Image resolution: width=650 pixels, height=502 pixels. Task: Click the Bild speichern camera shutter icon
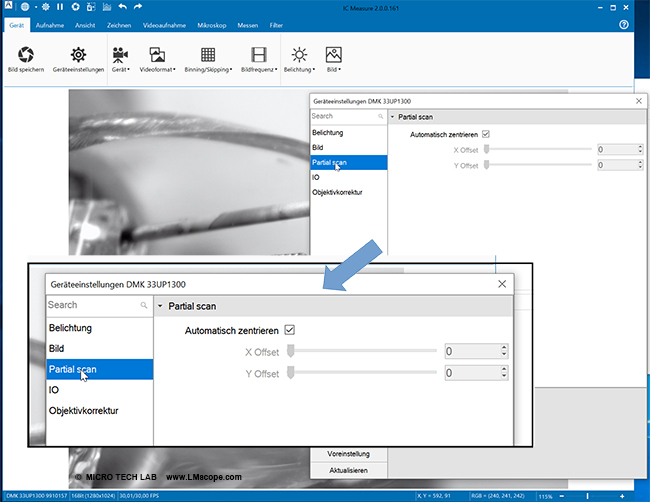click(x=26, y=53)
